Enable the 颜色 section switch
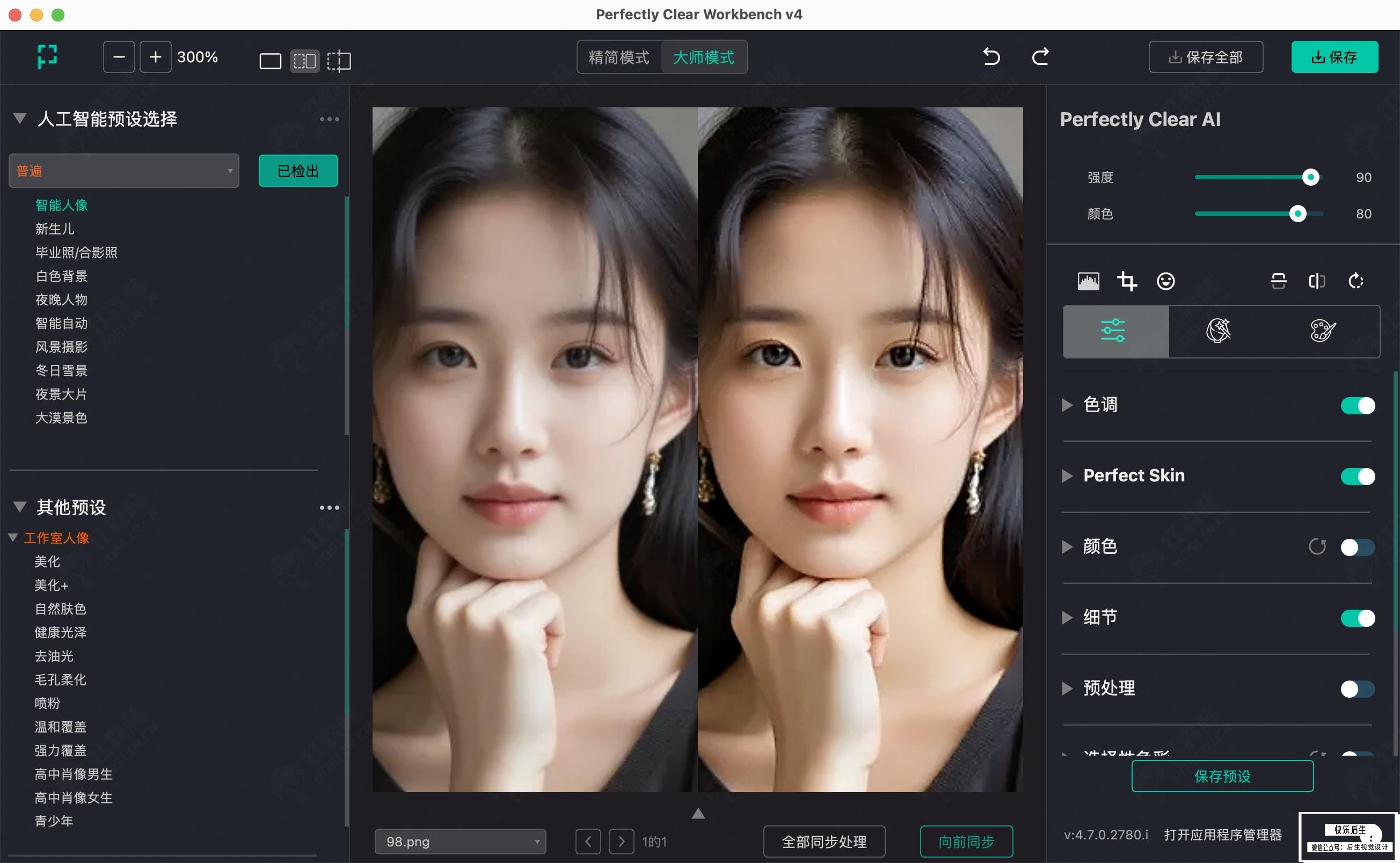Viewport: 1400px width, 863px height. tap(1358, 547)
